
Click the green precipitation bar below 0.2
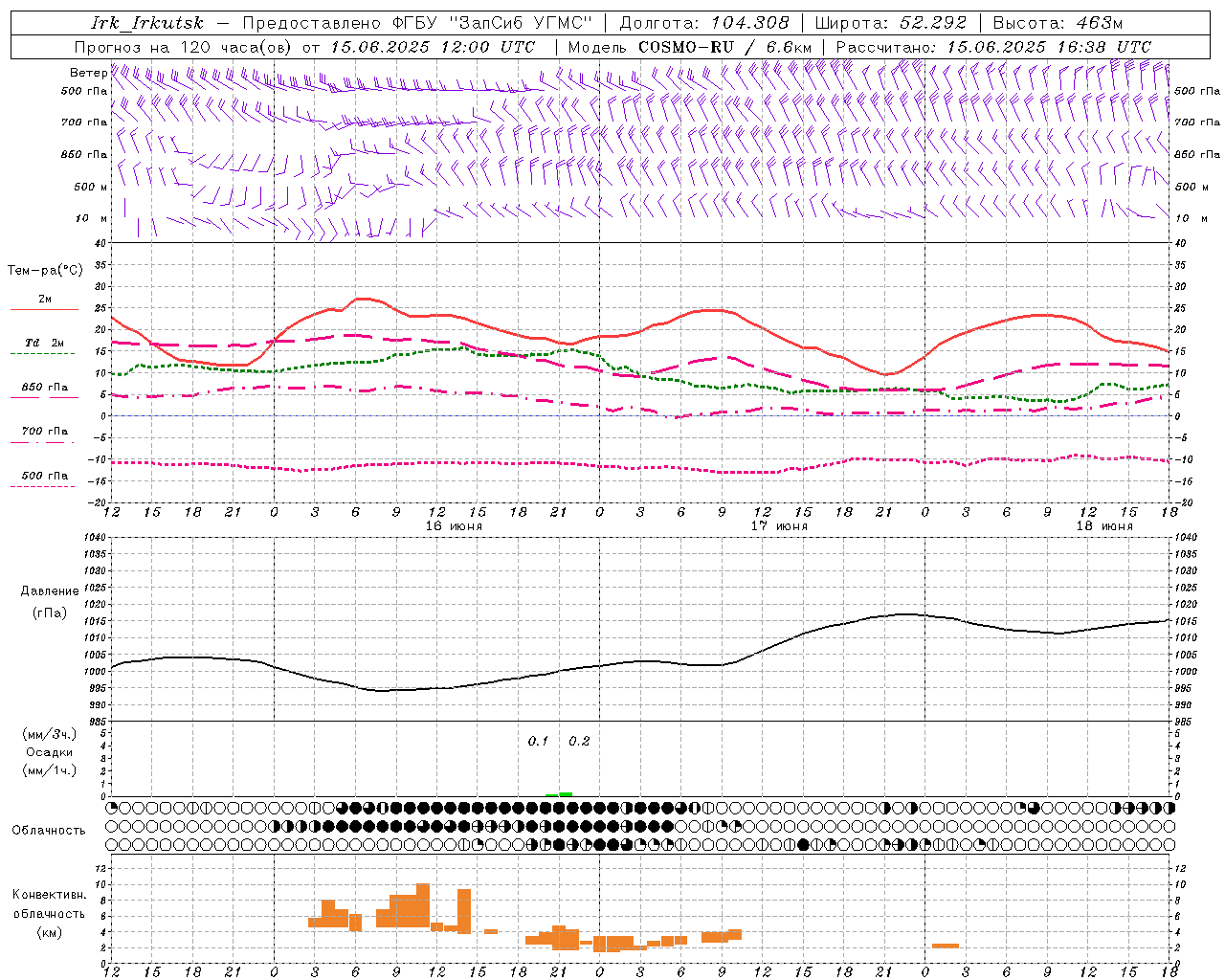pyautogui.click(x=566, y=794)
